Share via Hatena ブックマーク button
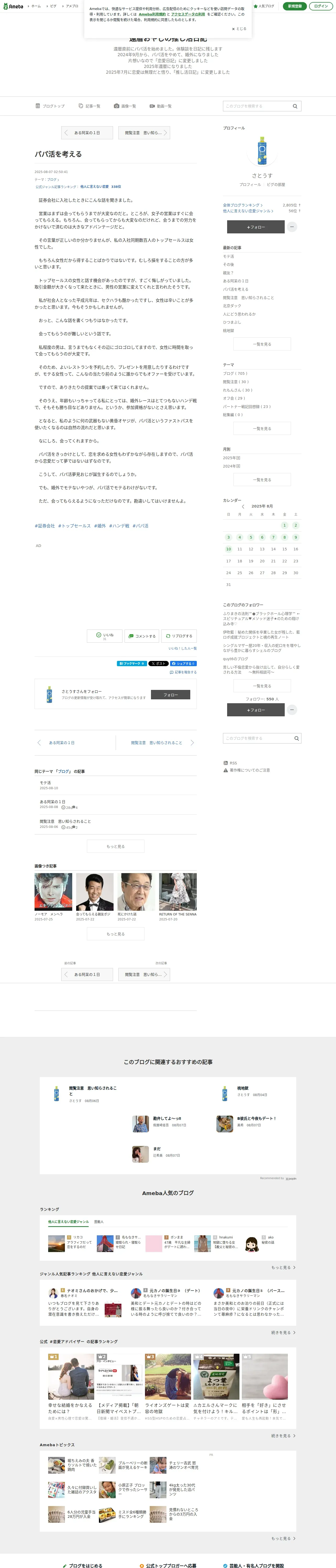 (x=132, y=664)
